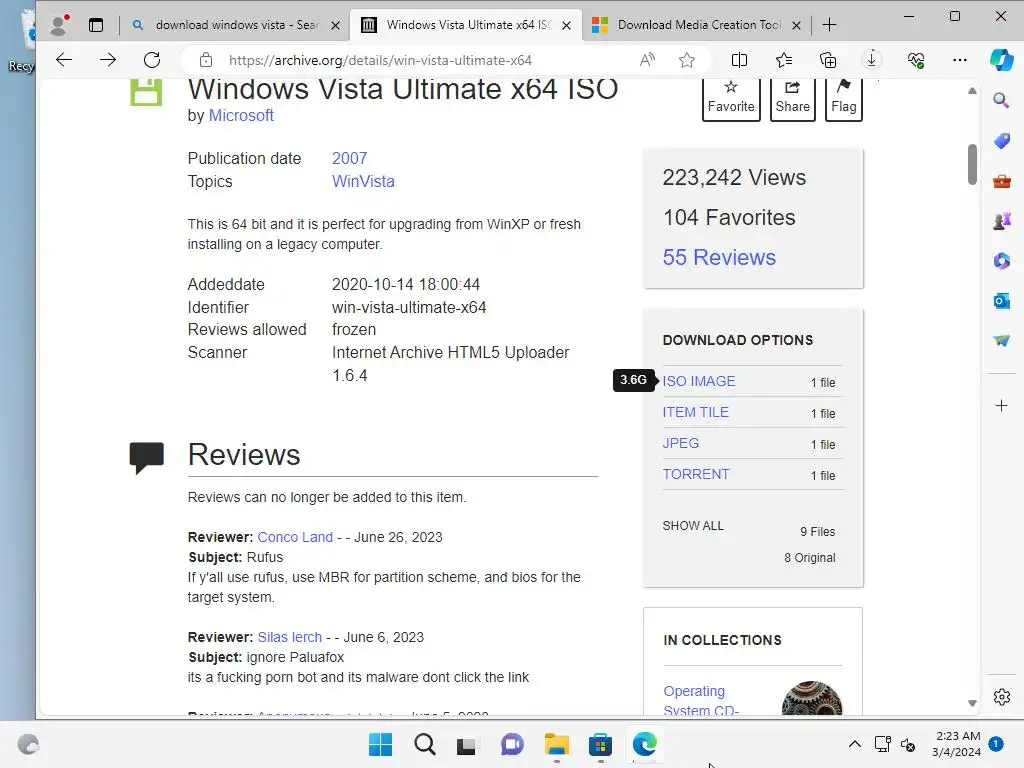Open the Downloads toolbar button
1024x768 pixels.
tap(871, 60)
